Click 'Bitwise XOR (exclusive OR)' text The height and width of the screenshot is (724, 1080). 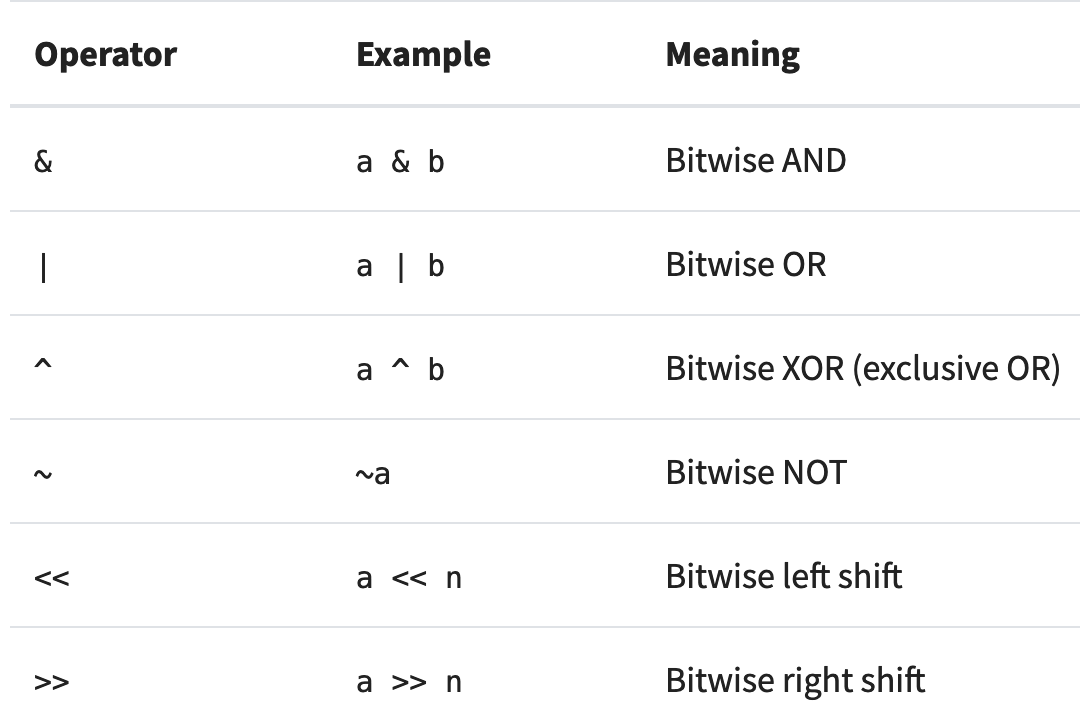pos(862,369)
